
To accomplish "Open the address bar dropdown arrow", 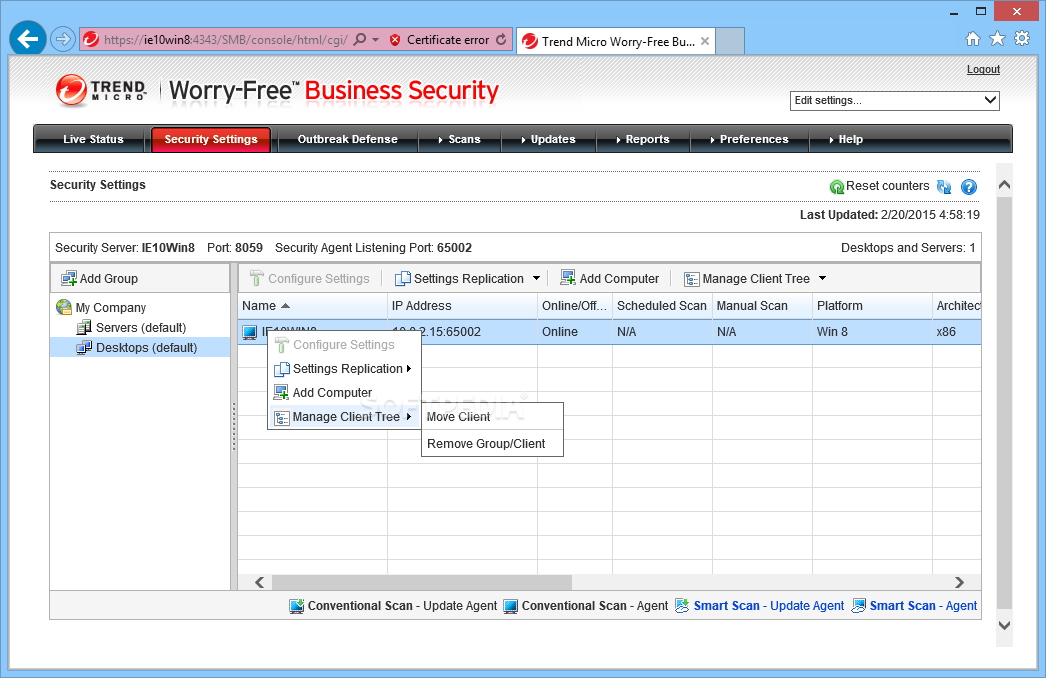I will pos(376,40).
